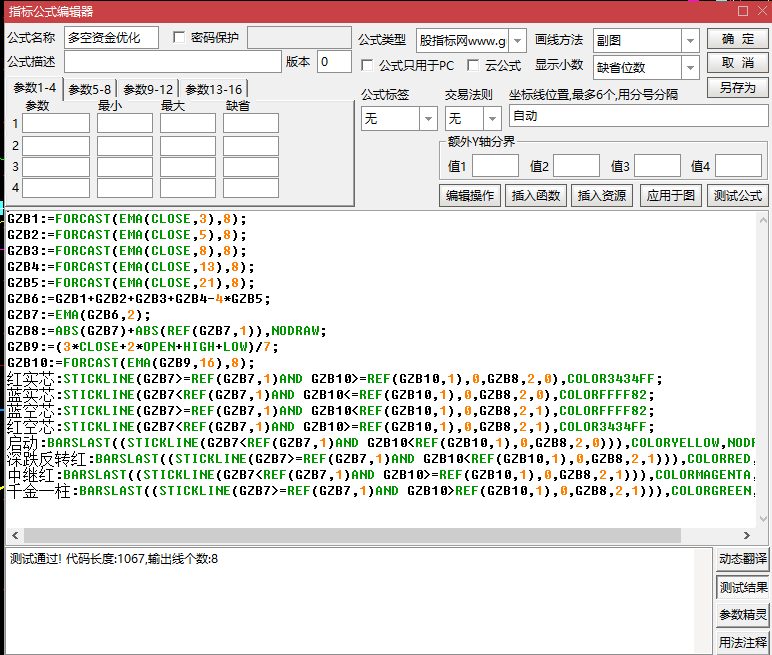This screenshot has width=772, height=655.
Task: Click the 坐标线位置 input showing 自动
Action: [x=639, y=116]
